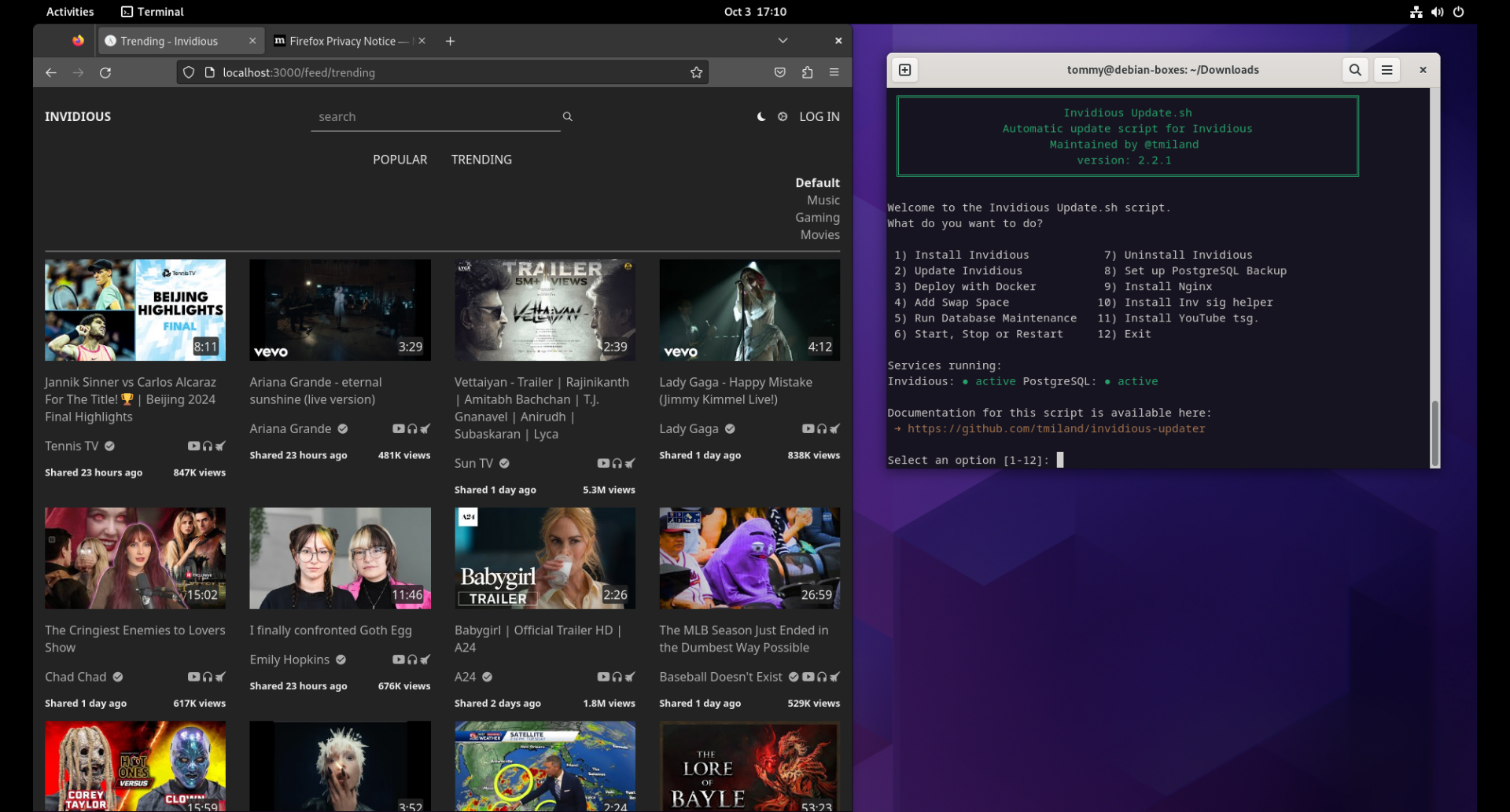Open the Beijing Highlights Final video thumbnail
Image resolution: width=1510 pixels, height=812 pixels.
click(135, 310)
